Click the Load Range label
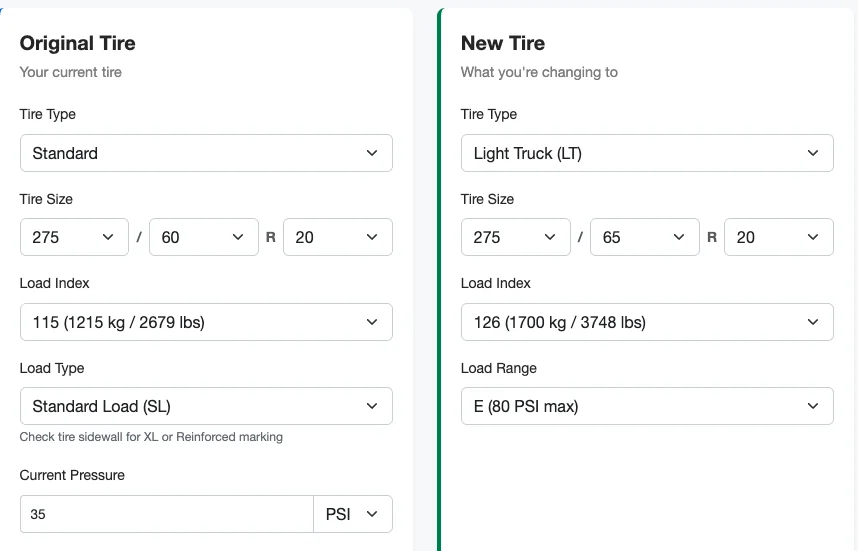The width and height of the screenshot is (858, 551). (498, 368)
